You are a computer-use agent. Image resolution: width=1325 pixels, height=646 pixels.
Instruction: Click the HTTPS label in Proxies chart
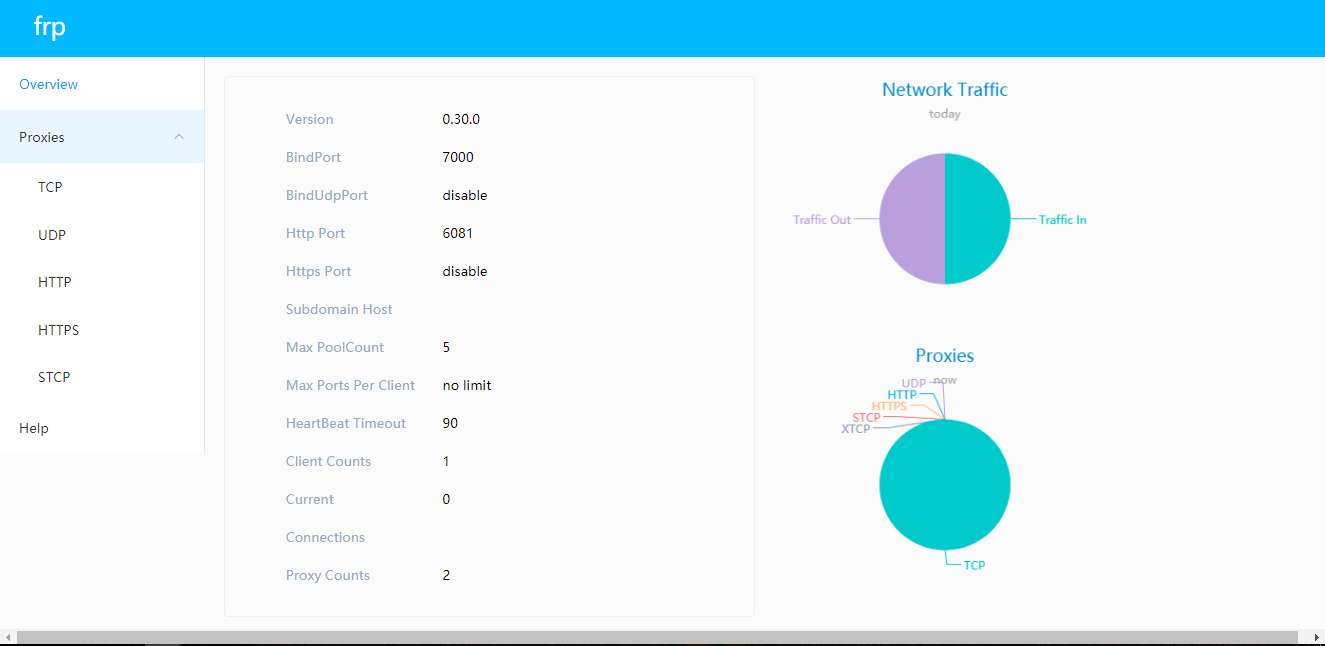889,406
